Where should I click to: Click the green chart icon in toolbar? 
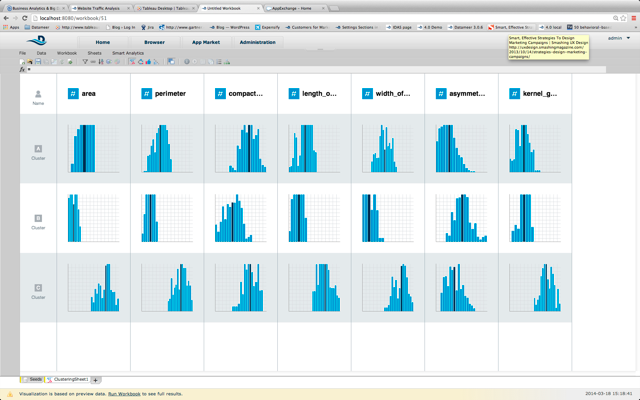[x=227, y=62]
